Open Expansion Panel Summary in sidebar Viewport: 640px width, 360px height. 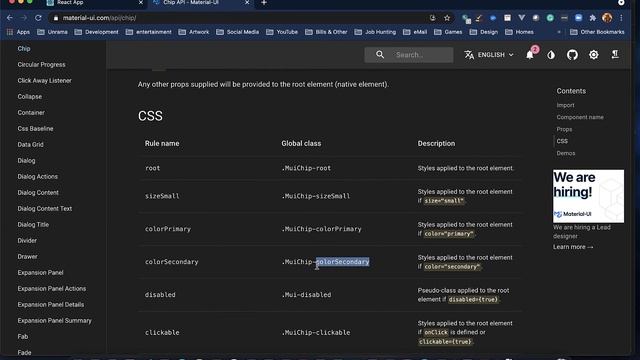click(x=54, y=320)
